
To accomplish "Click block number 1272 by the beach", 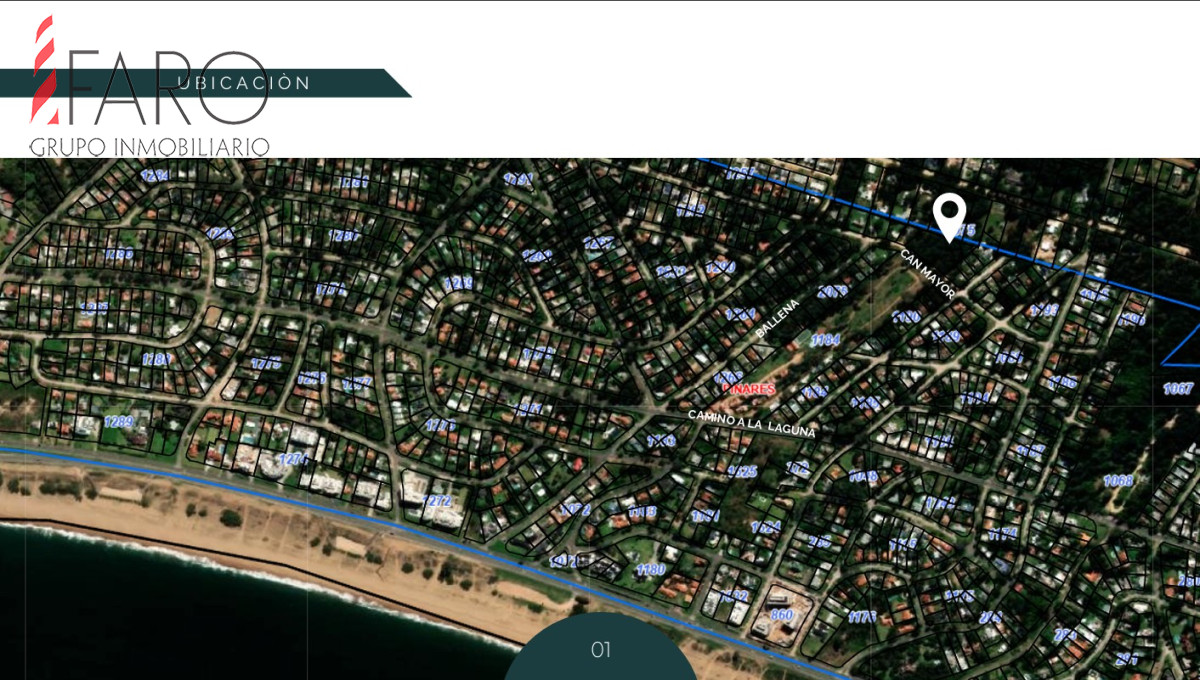I will click(x=437, y=500).
